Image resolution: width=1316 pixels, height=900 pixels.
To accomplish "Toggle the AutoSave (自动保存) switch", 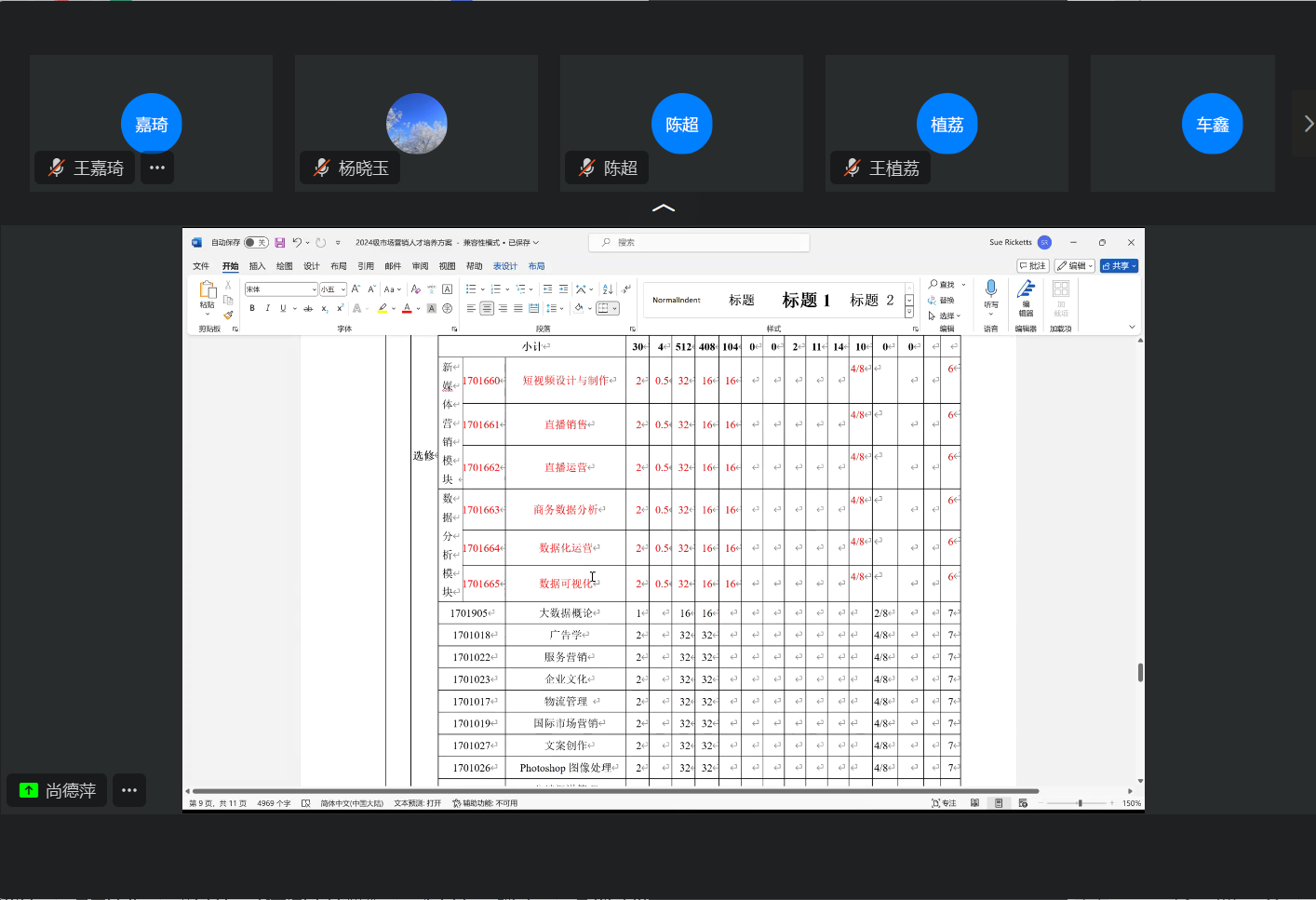I will (x=256, y=243).
